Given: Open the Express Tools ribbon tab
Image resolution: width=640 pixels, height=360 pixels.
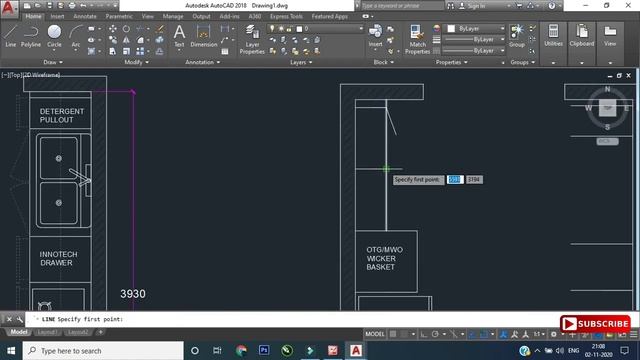Looking at the screenshot, I should click(286, 16).
